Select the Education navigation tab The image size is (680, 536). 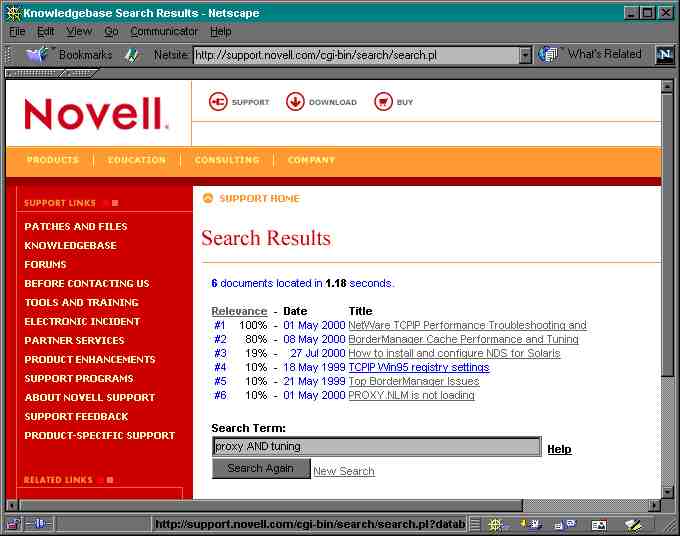point(137,160)
